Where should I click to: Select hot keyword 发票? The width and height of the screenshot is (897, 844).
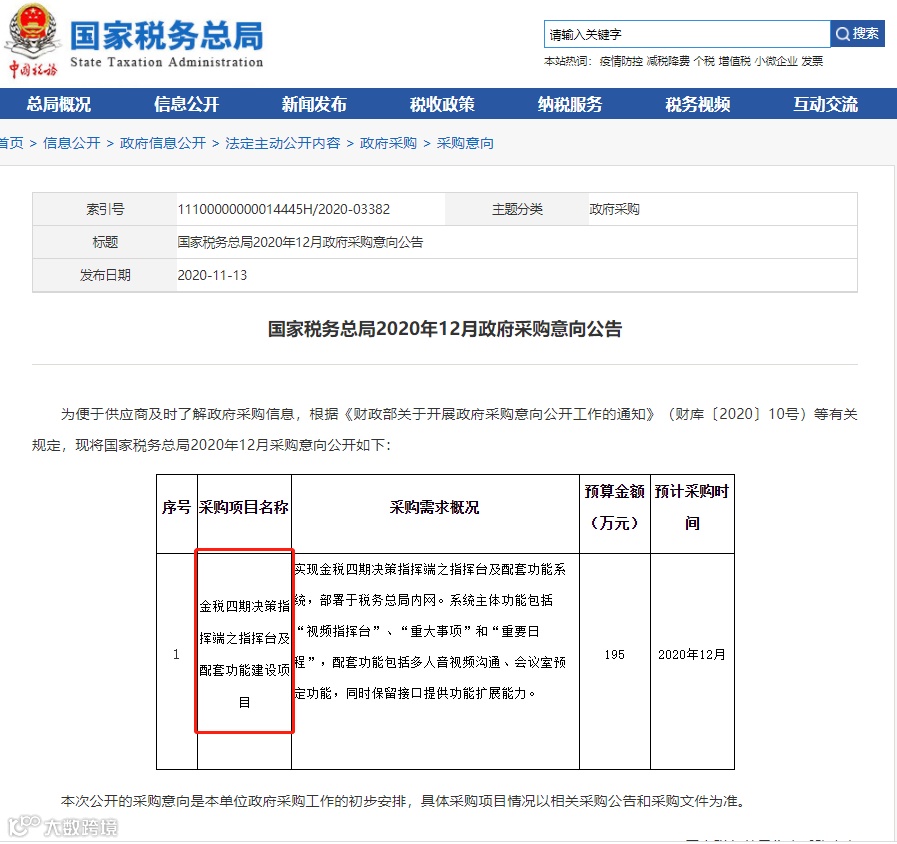coord(812,61)
